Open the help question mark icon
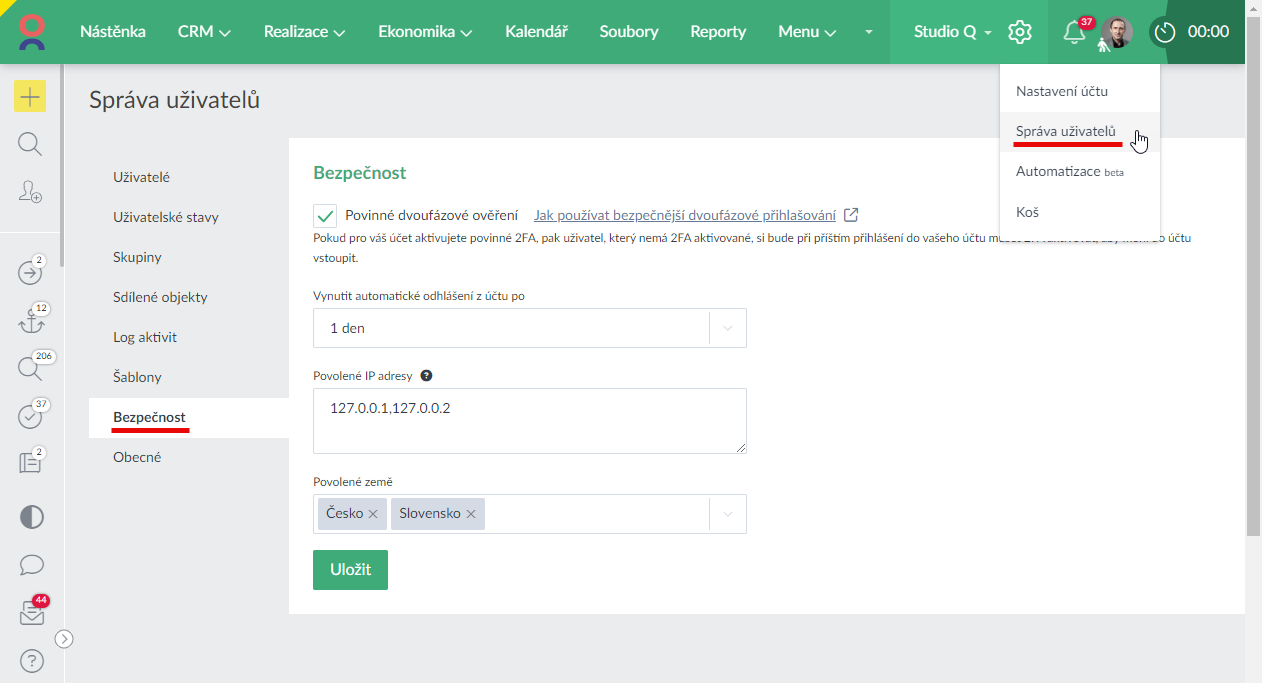Viewport: 1262px width, 683px height. coord(32,661)
